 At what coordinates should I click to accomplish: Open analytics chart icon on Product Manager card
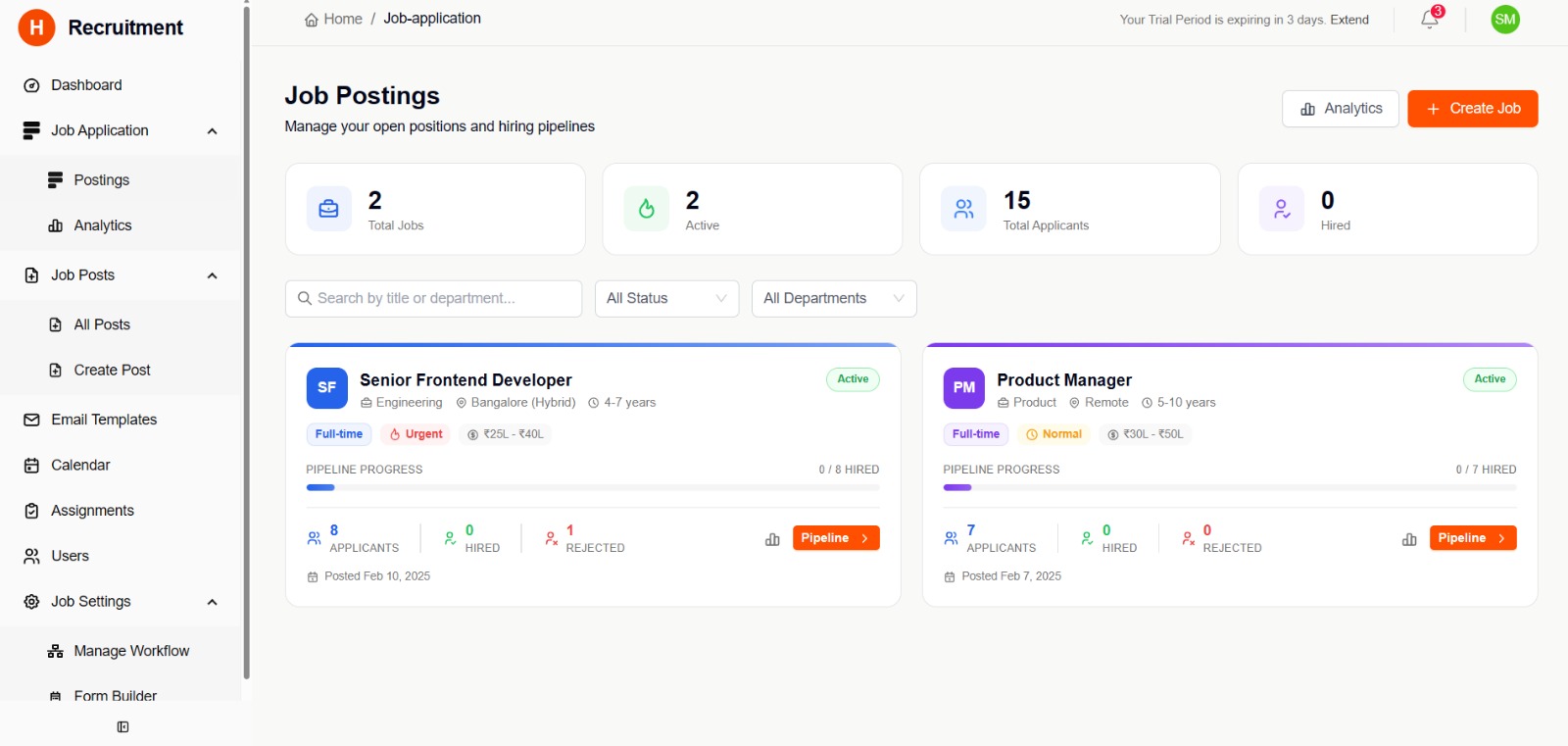(1409, 539)
